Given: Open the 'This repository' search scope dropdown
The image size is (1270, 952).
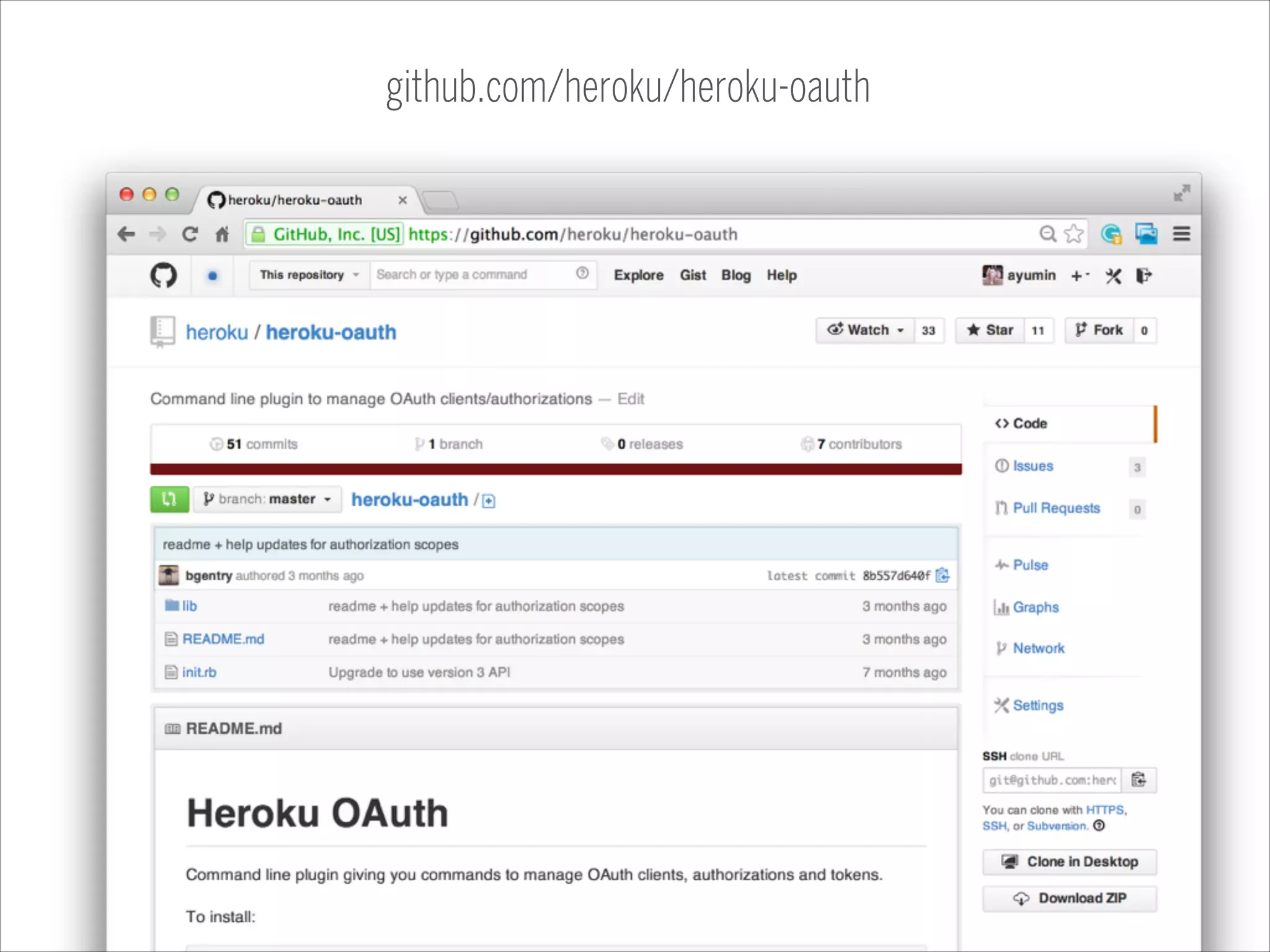Looking at the screenshot, I should coord(309,275).
